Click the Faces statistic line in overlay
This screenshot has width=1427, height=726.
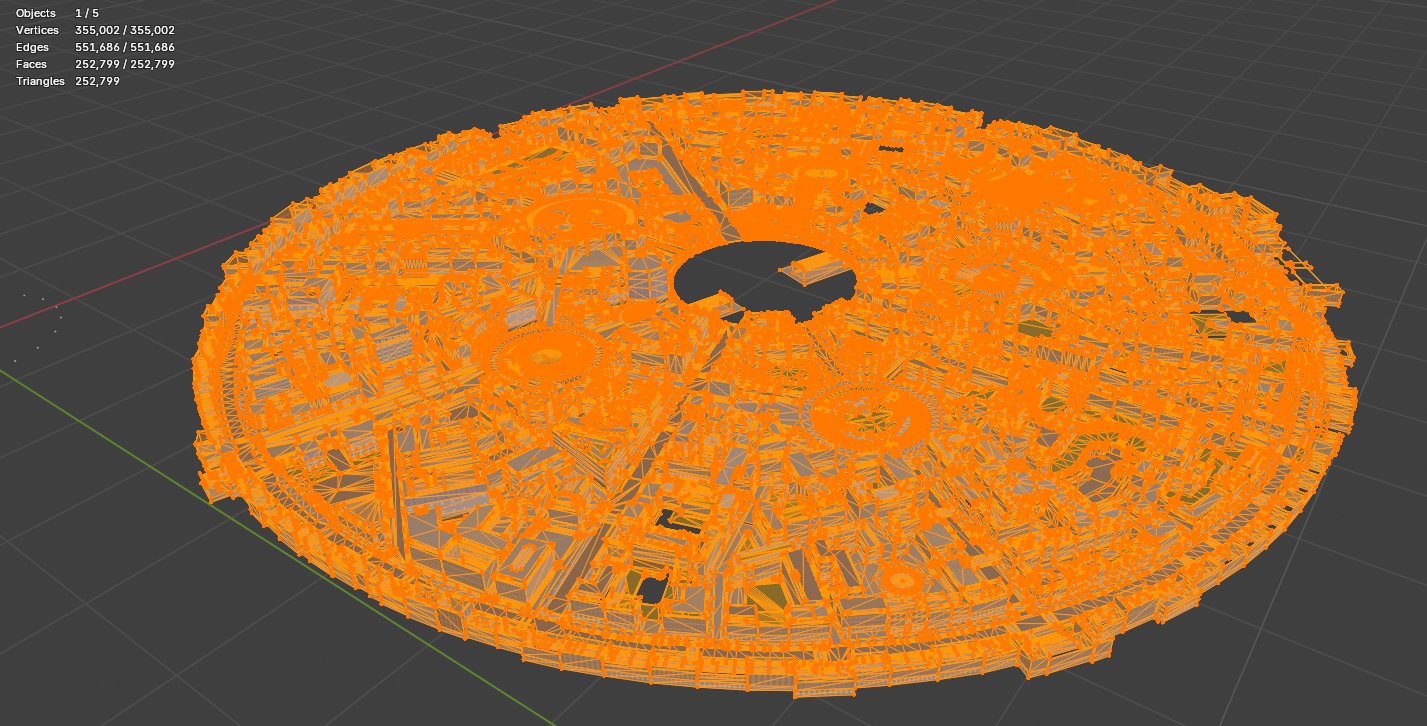pyautogui.click(x=95, y=64)
